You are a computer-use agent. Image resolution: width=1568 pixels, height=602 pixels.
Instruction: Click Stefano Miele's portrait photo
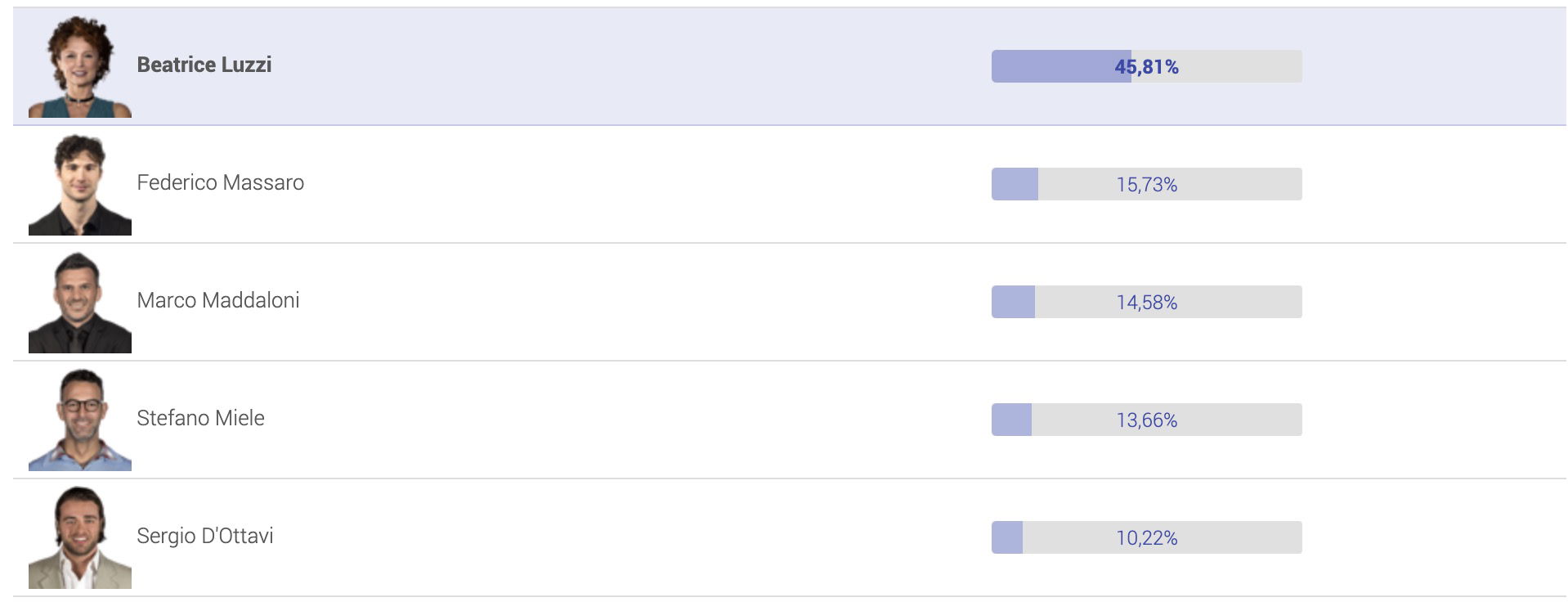[80, 420]
